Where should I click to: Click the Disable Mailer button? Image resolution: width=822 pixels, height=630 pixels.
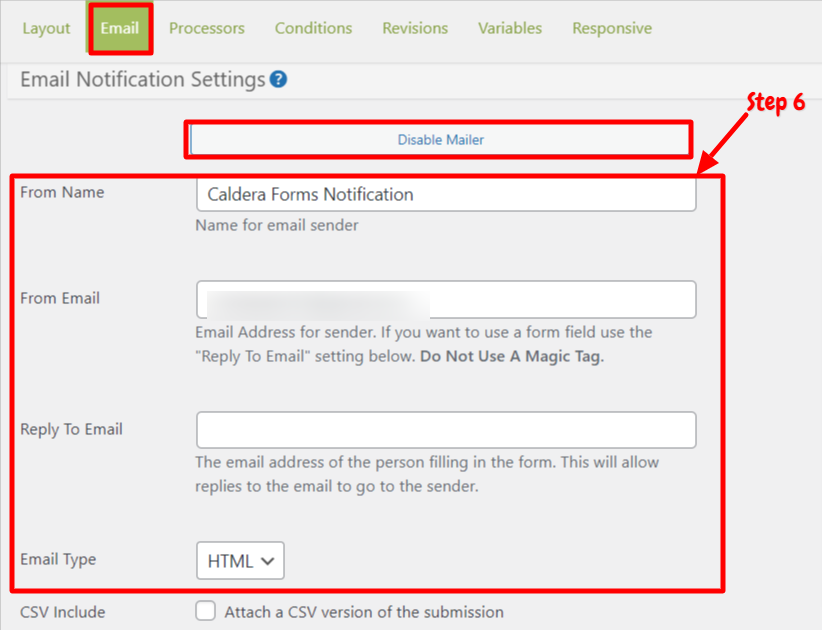[440, 139]
